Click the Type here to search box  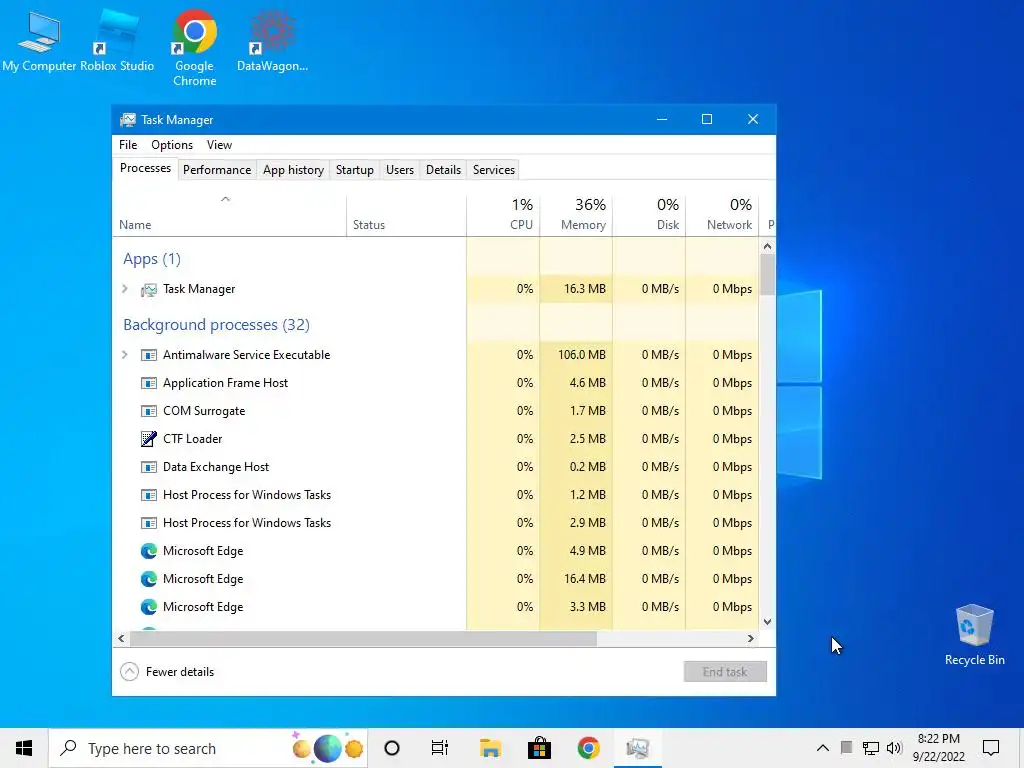point(208,748)
